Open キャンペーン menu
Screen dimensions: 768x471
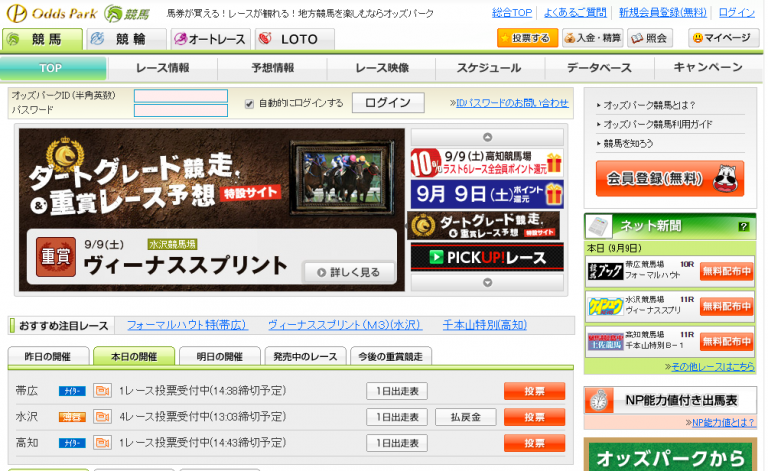pos(708,68)
